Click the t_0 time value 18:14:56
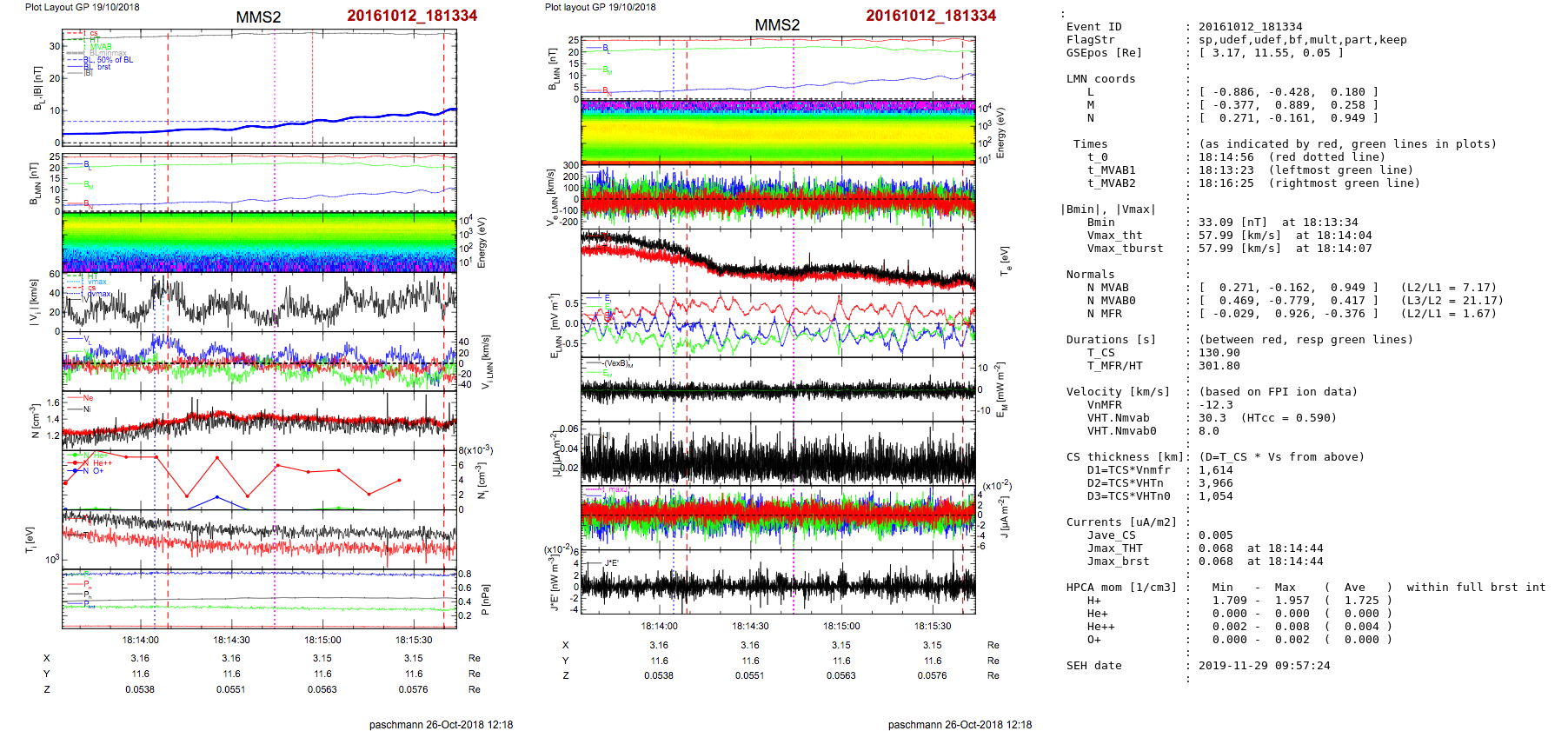Image resolution: width=1568 pixels, height=731 pixels. [x=1226, y=157]
